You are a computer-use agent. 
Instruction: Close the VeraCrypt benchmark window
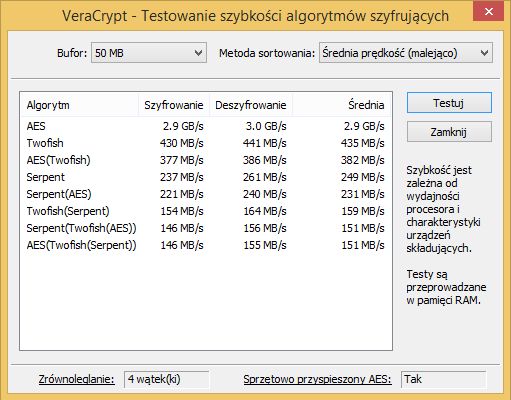click(x=488, y=12)
